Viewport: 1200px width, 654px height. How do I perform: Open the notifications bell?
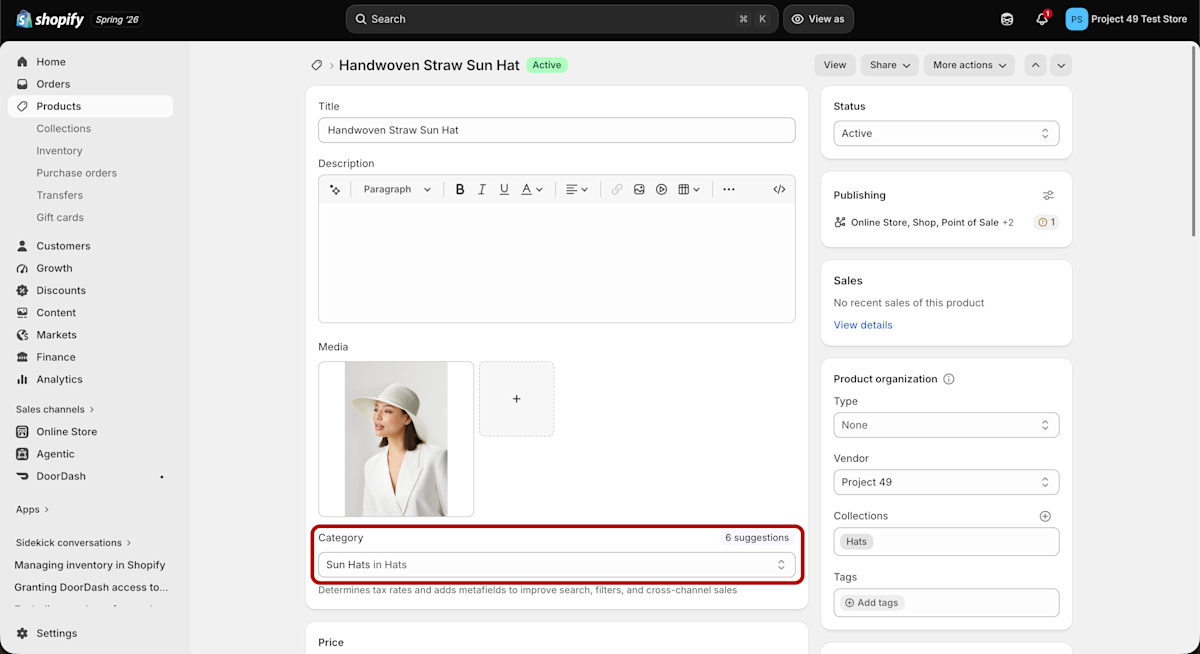tap(1042, 19)
